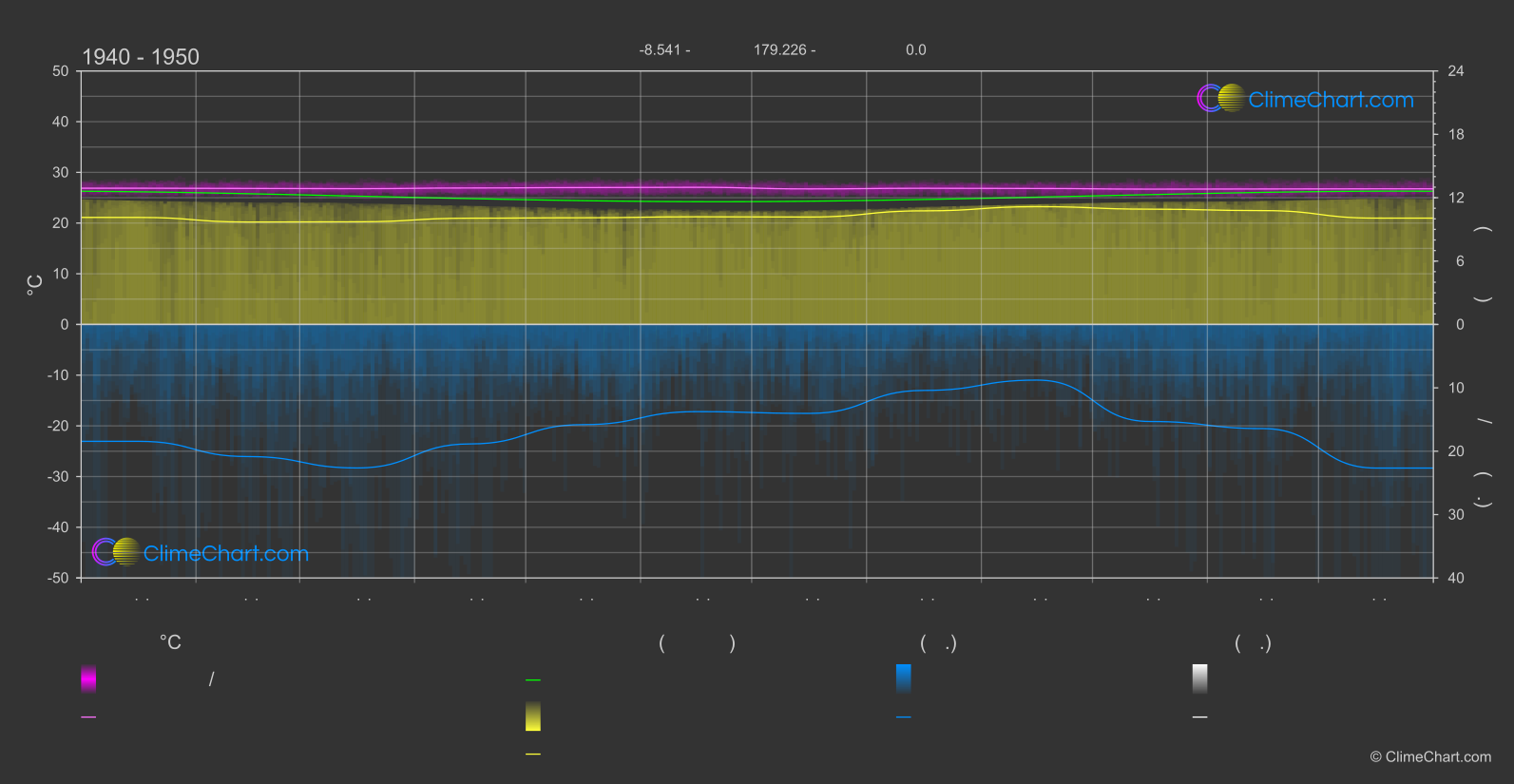Open the ClimeChart.com text link top right

tap(1331, 100)
